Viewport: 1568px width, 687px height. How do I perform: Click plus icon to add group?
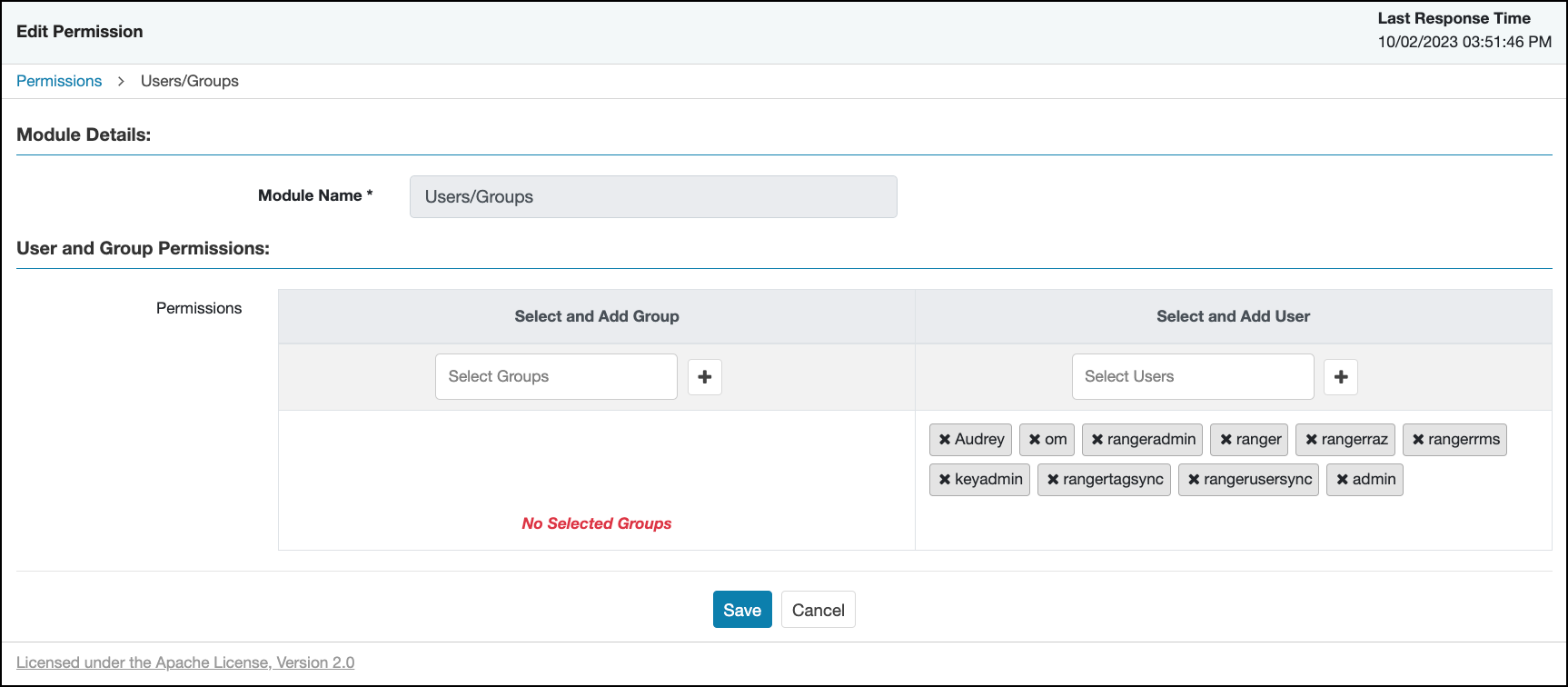click(x=705, y=377)
